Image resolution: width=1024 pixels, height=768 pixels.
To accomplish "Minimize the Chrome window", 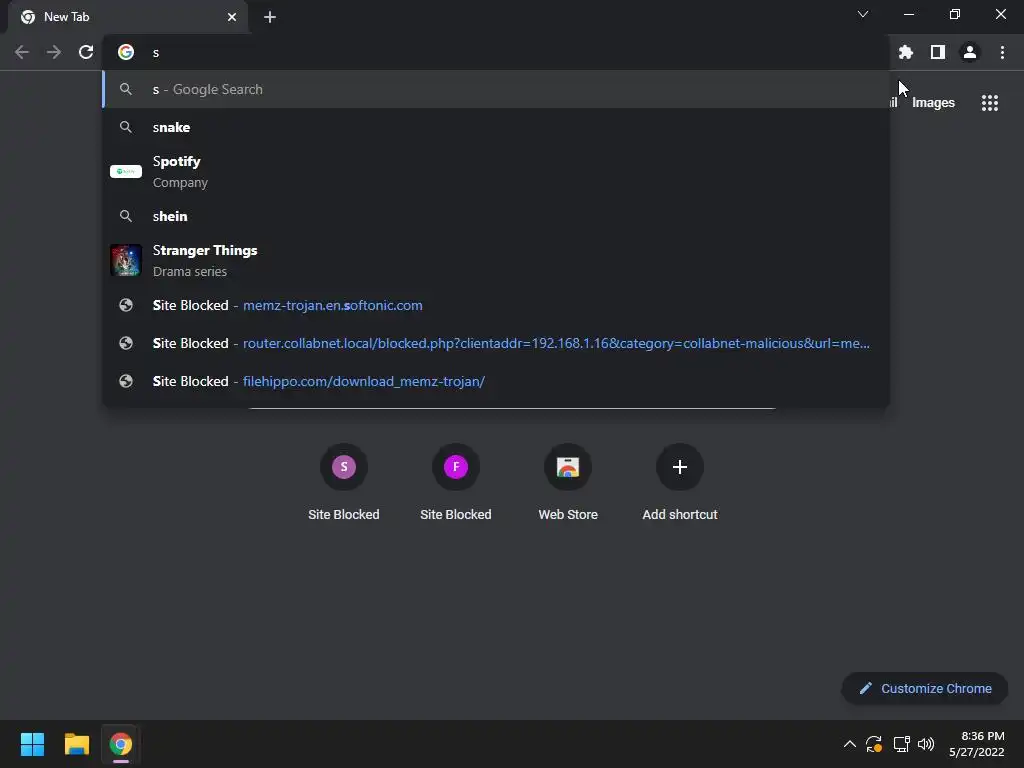I will (908, 14).
